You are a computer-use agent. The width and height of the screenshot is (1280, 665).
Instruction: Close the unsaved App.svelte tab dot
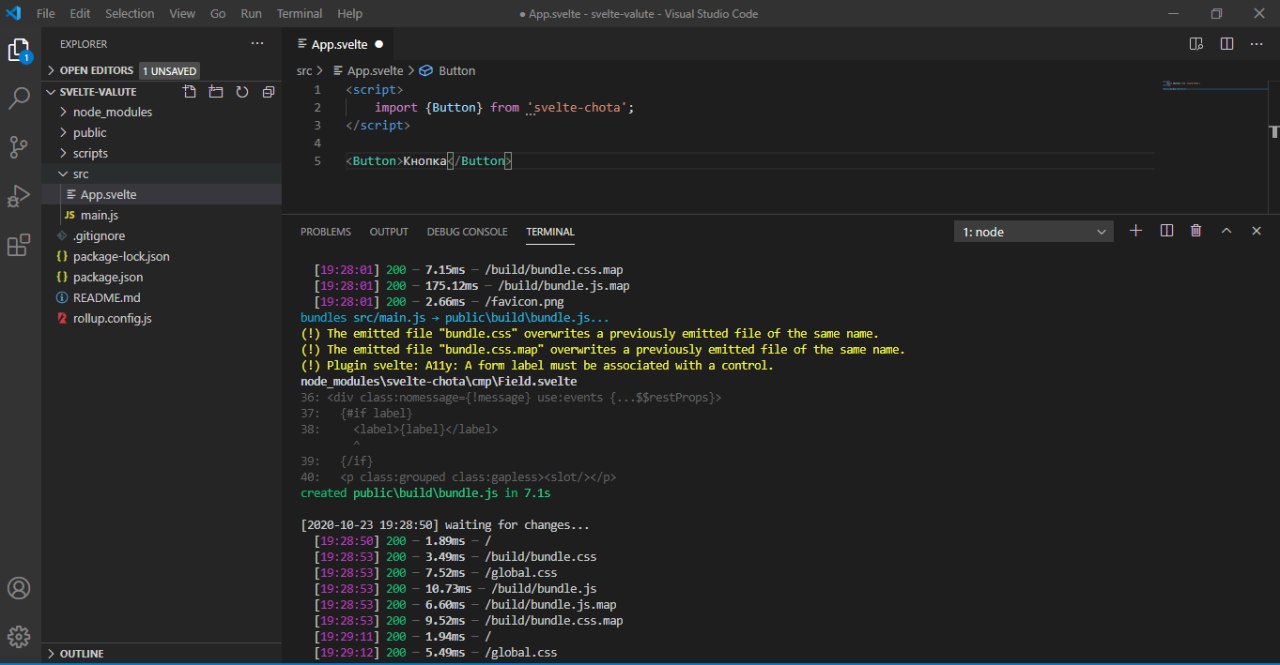pyautogui.click(x=379, y=44)
